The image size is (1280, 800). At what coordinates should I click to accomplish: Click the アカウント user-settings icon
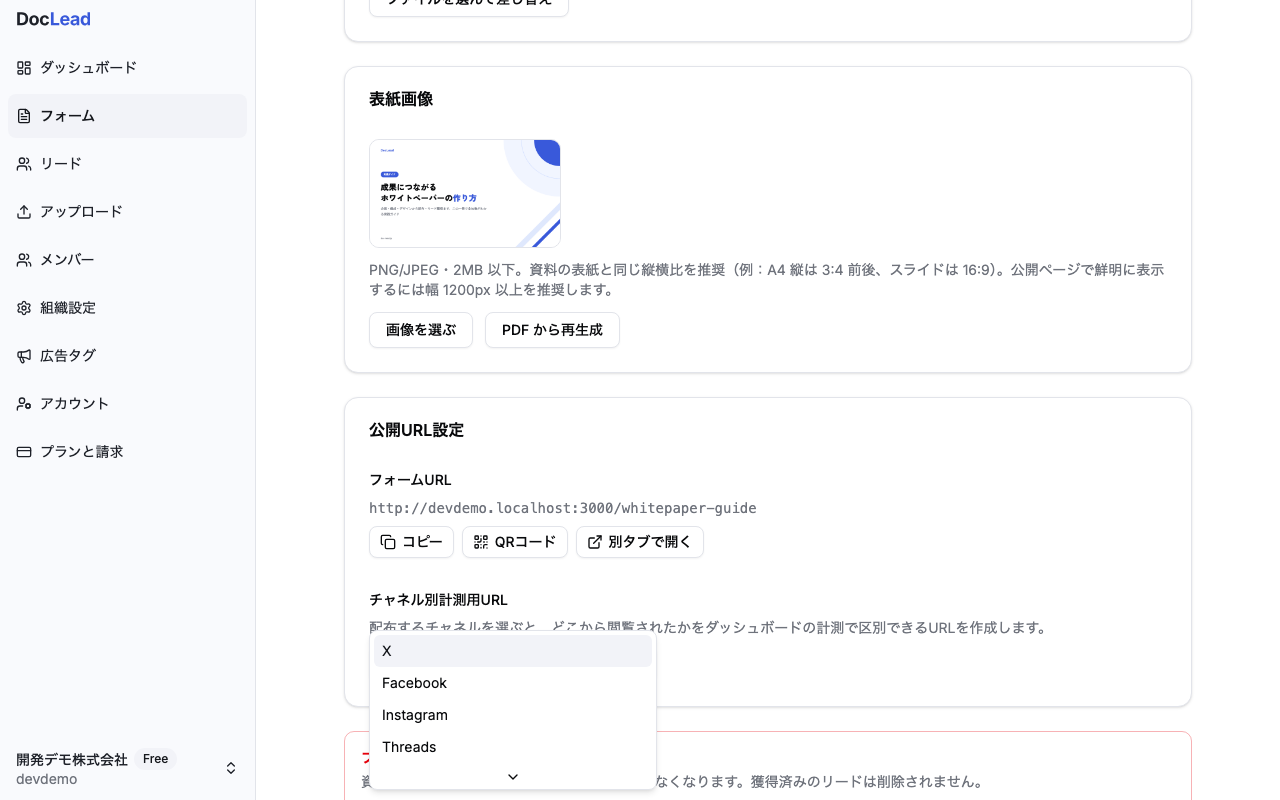(x=24, y=404)
